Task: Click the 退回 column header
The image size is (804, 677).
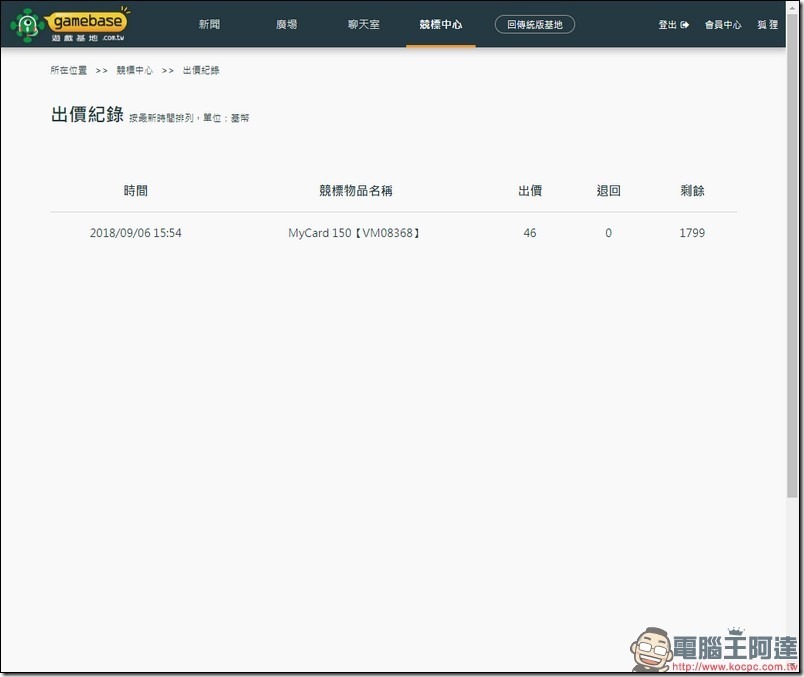Action: pos(608,191)
